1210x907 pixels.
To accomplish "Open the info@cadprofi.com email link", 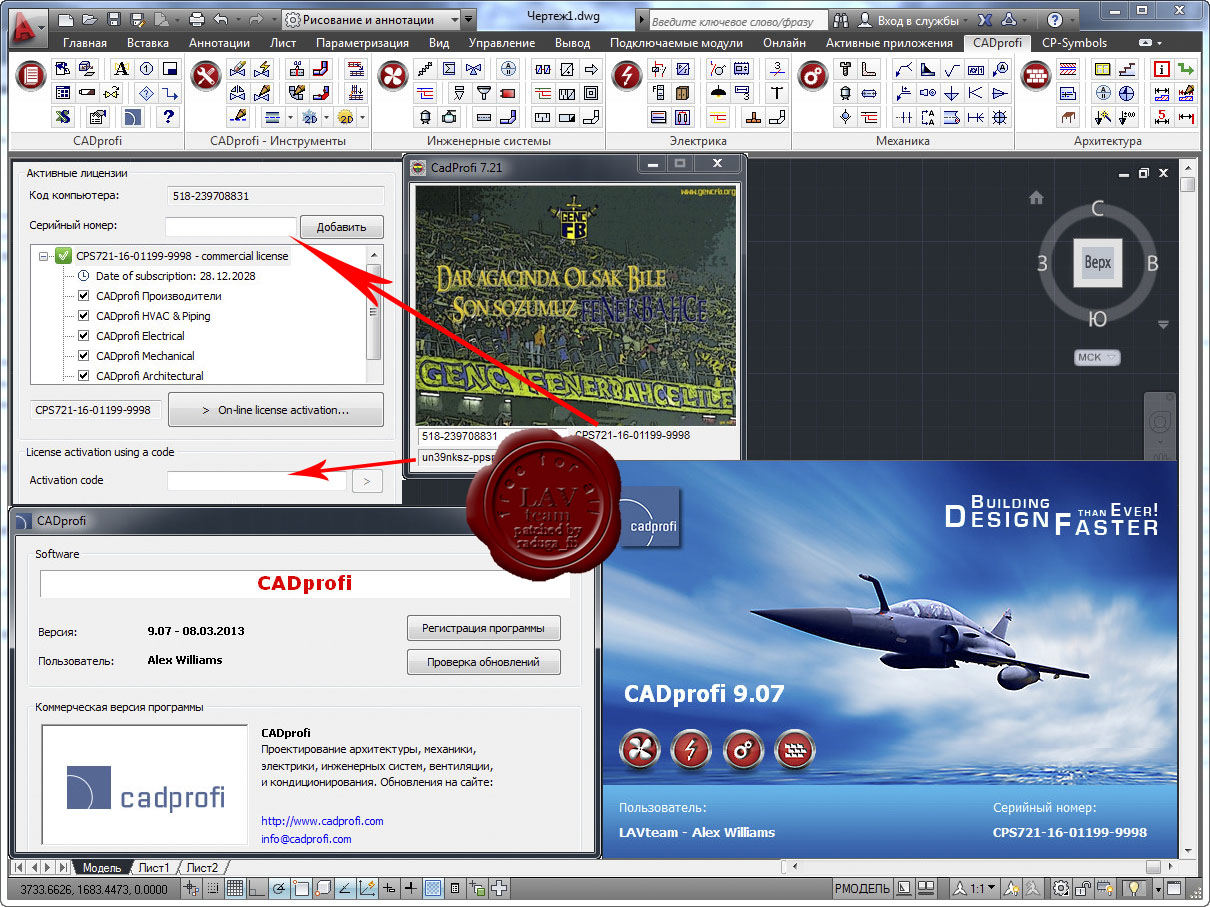I will (306, 839).
